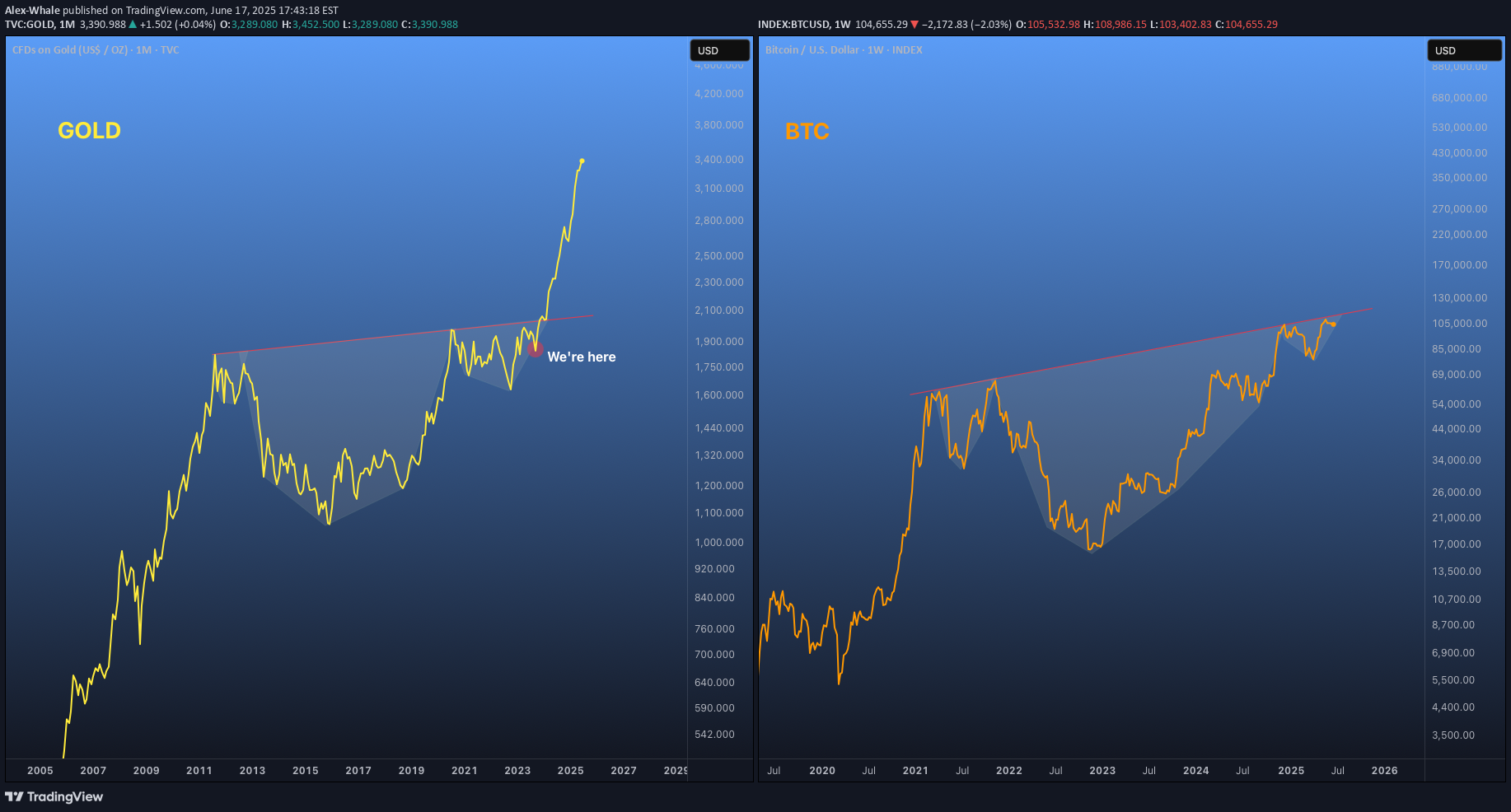Click gold high value H:3,452.500
This screenshot has height=812, width=1511.
311,25
